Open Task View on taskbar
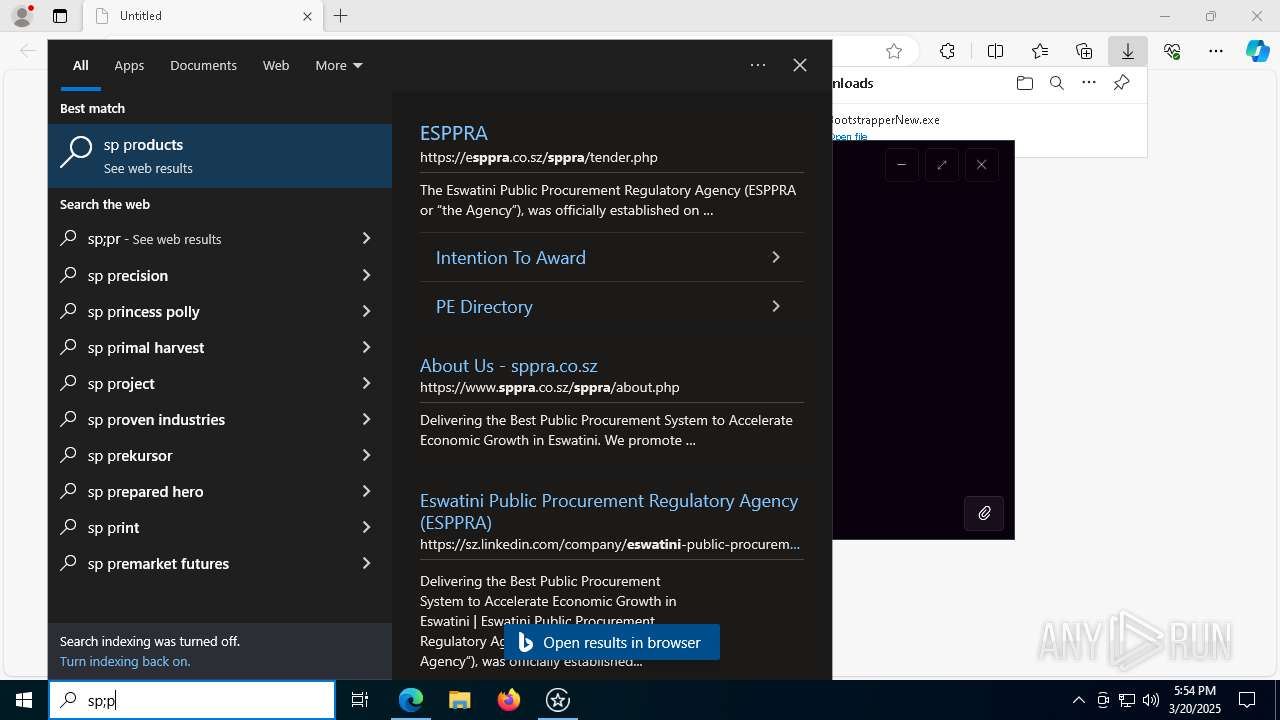 [x=360, y=700]
